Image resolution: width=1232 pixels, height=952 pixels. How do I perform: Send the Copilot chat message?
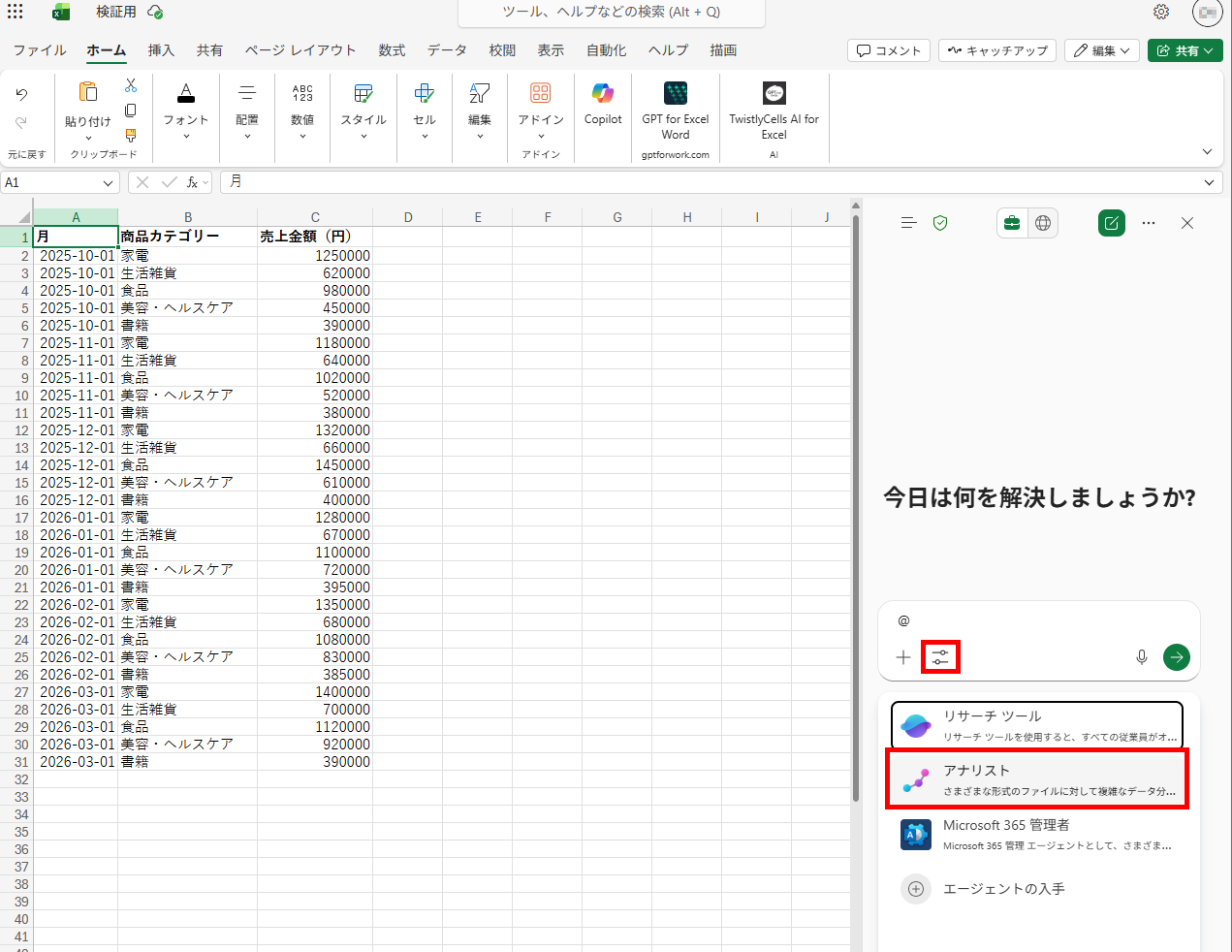click(1176, 657)
